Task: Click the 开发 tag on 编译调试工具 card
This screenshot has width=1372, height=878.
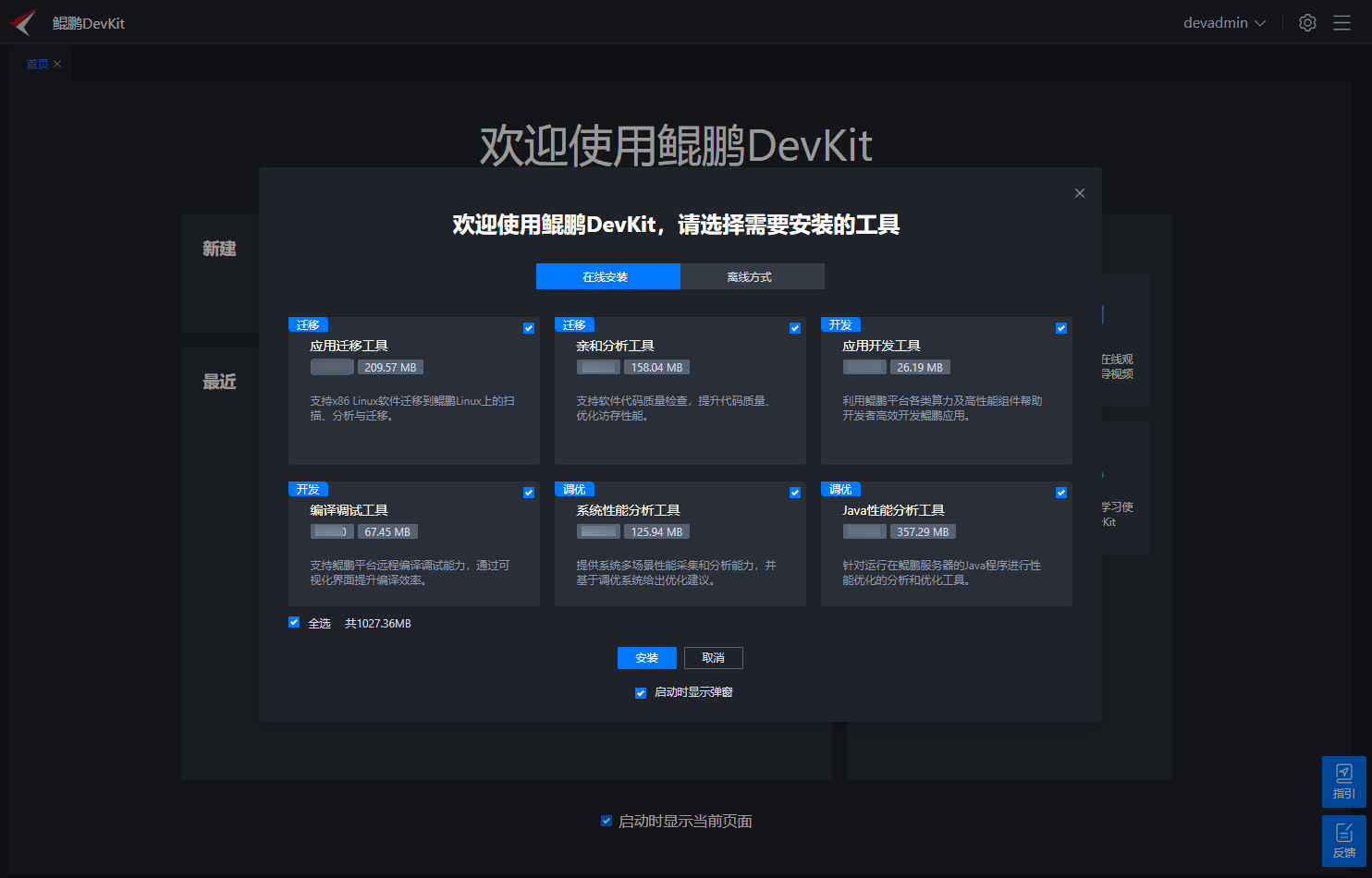Action: 308,490
